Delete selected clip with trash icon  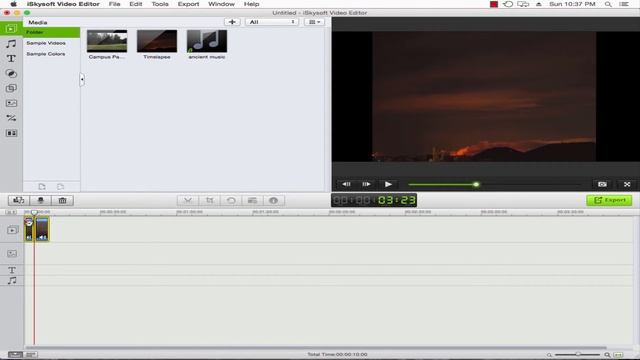pyautogui.click(x=62, y=200)
